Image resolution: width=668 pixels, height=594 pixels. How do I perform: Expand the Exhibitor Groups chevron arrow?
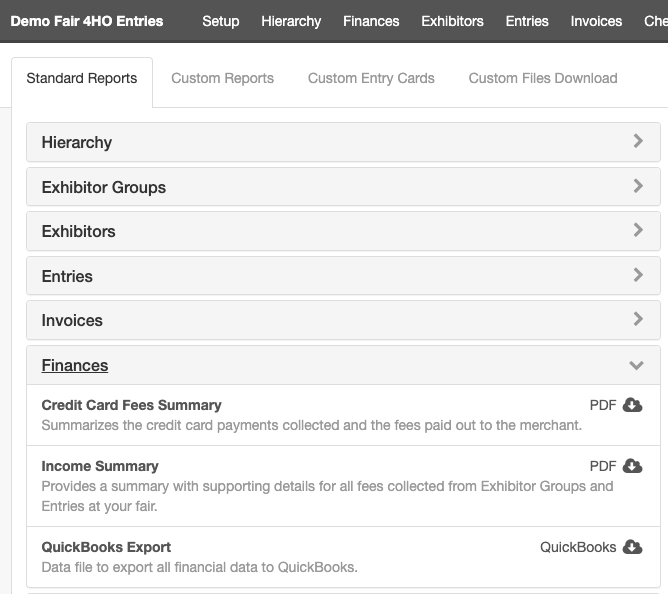[x=638, y=186]
